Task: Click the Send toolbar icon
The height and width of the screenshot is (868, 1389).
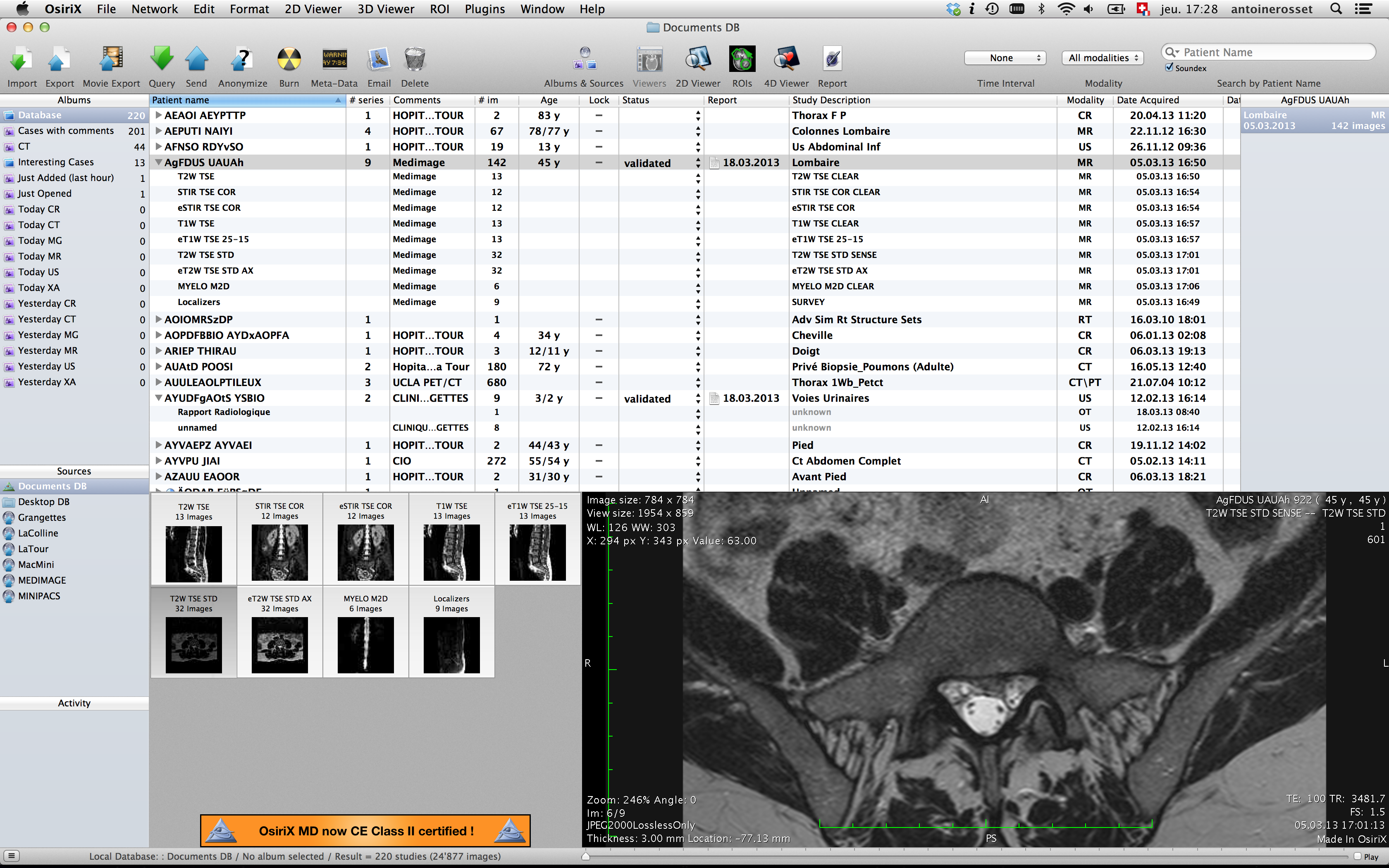Action: pos(196,60)
